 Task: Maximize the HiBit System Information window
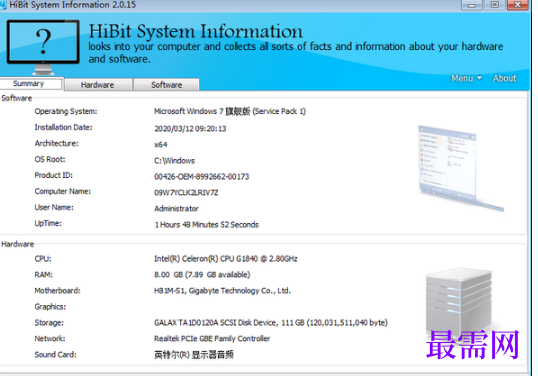coord(494,5)
